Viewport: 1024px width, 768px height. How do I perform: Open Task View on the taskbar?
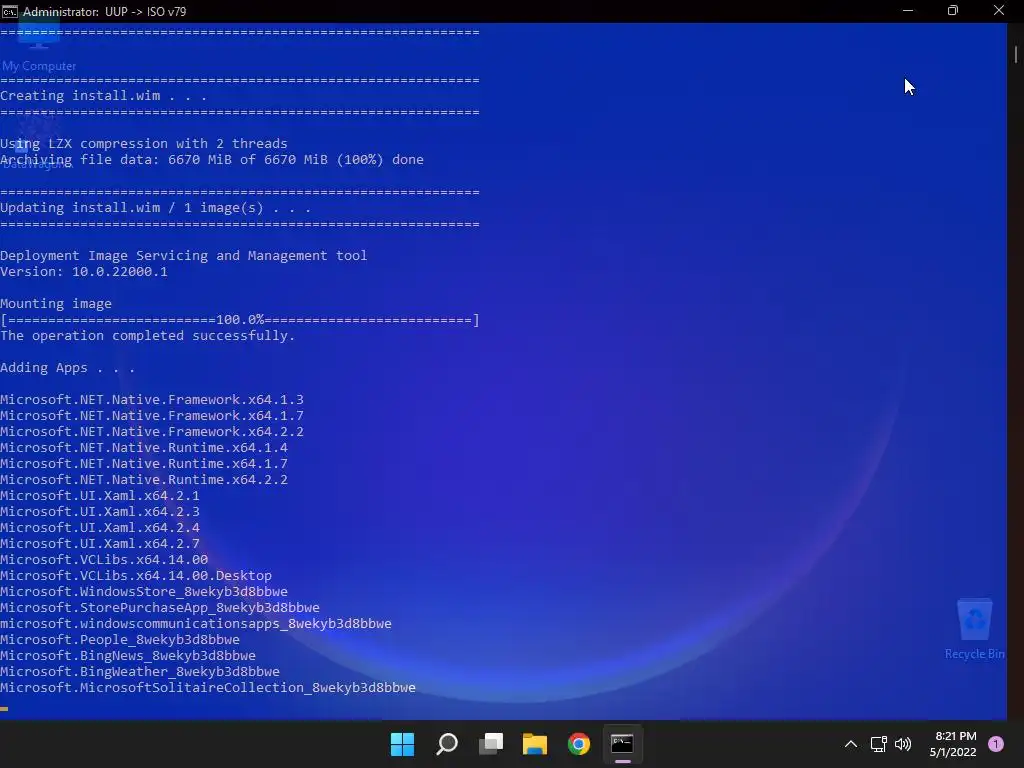[x=491, y=744]
